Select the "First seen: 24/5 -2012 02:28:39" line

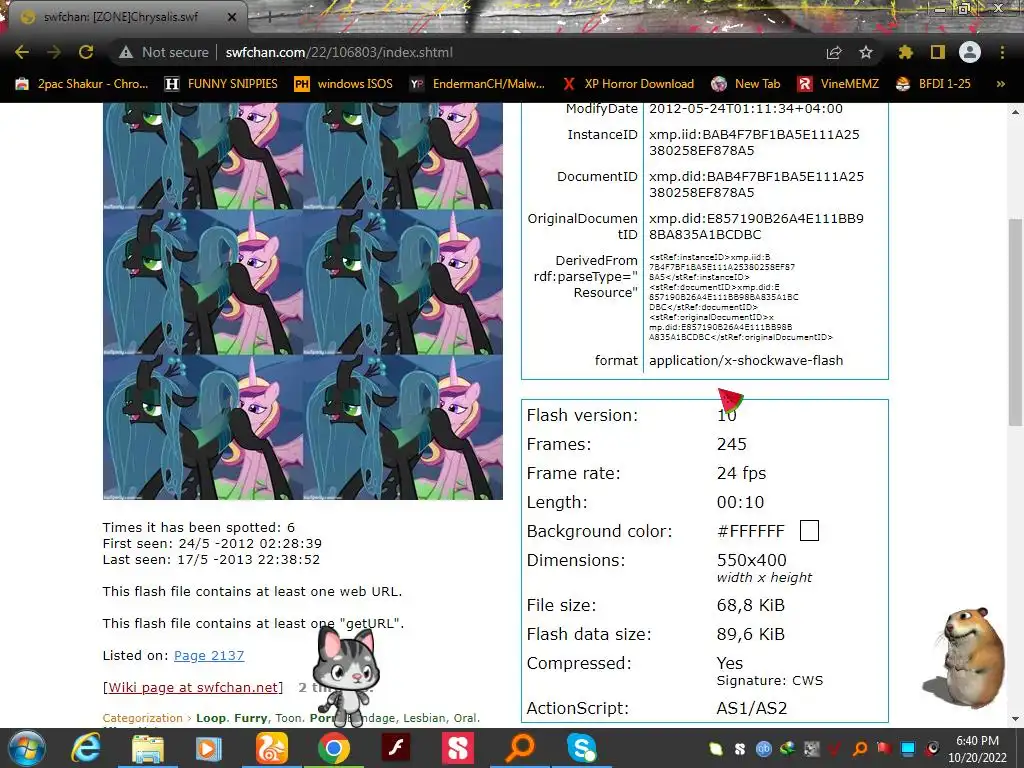(x=212, y=543)
